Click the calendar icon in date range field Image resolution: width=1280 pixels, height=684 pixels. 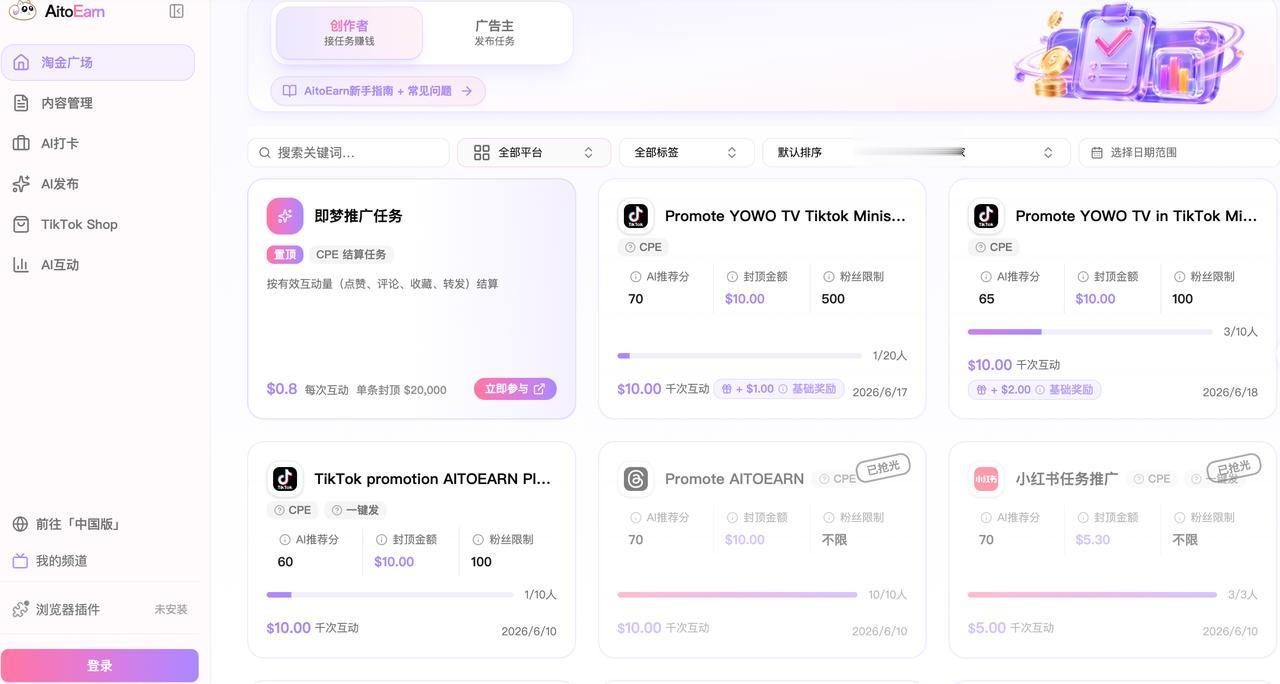point(1097,153)
